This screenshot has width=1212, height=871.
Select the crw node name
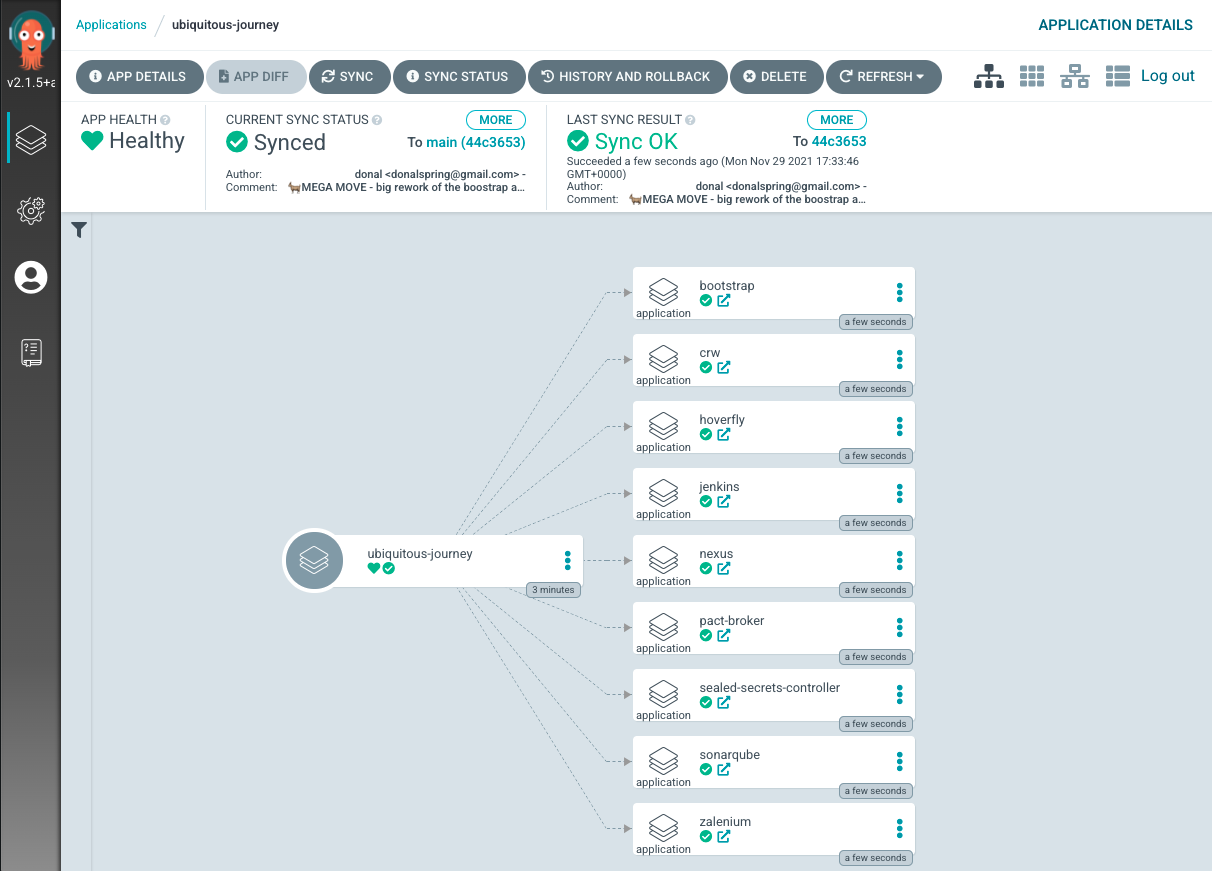(x=710, y=353)
